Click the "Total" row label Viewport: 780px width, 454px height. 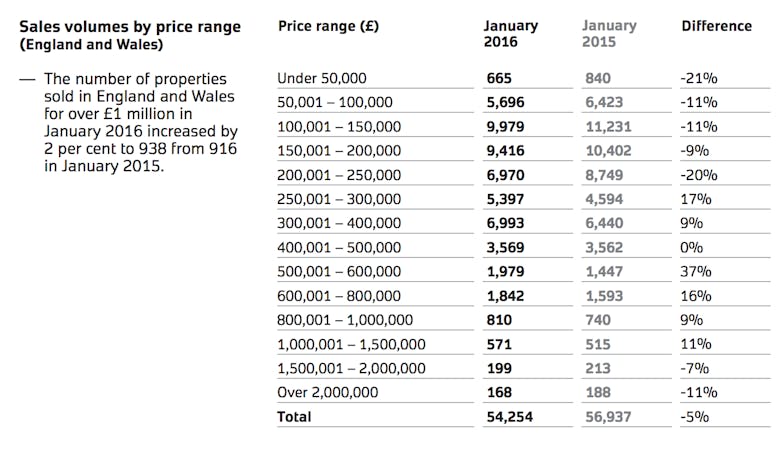point(294,416)
